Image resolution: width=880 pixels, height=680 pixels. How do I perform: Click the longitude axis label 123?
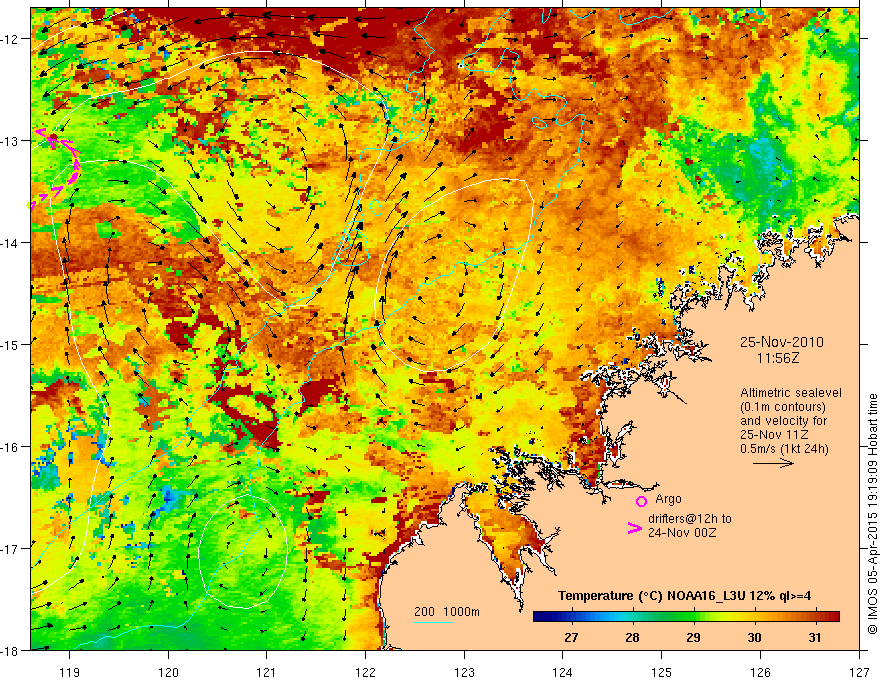464,672
